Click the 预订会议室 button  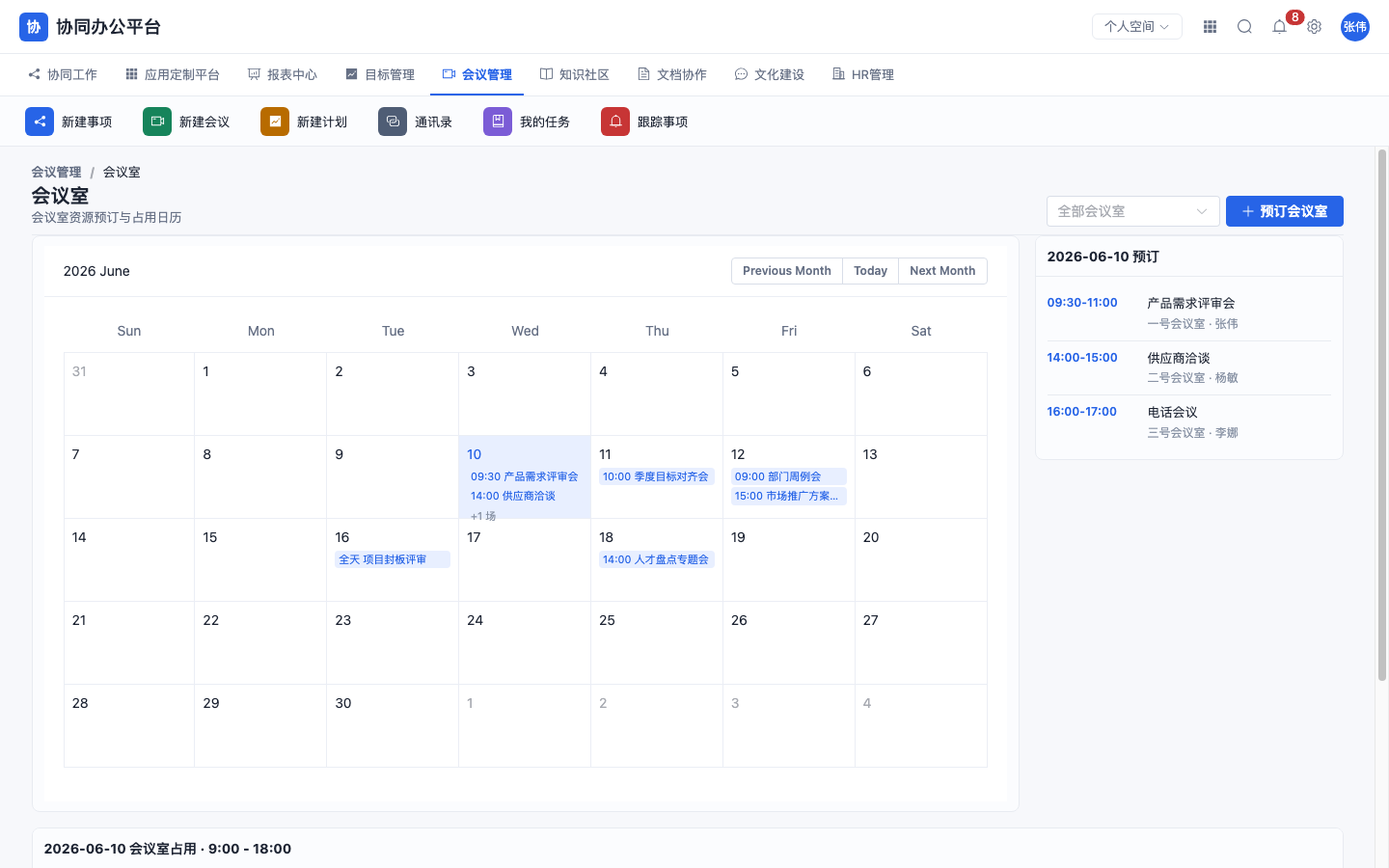1285,211
